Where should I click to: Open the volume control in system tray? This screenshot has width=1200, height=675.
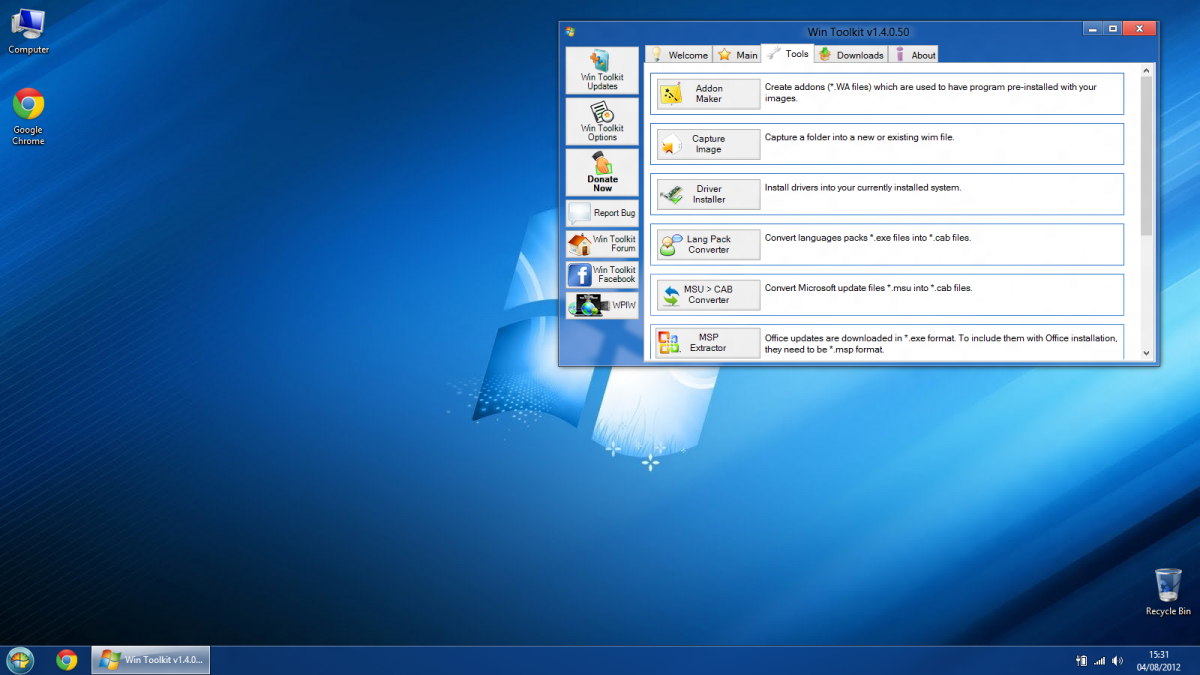1116,660
